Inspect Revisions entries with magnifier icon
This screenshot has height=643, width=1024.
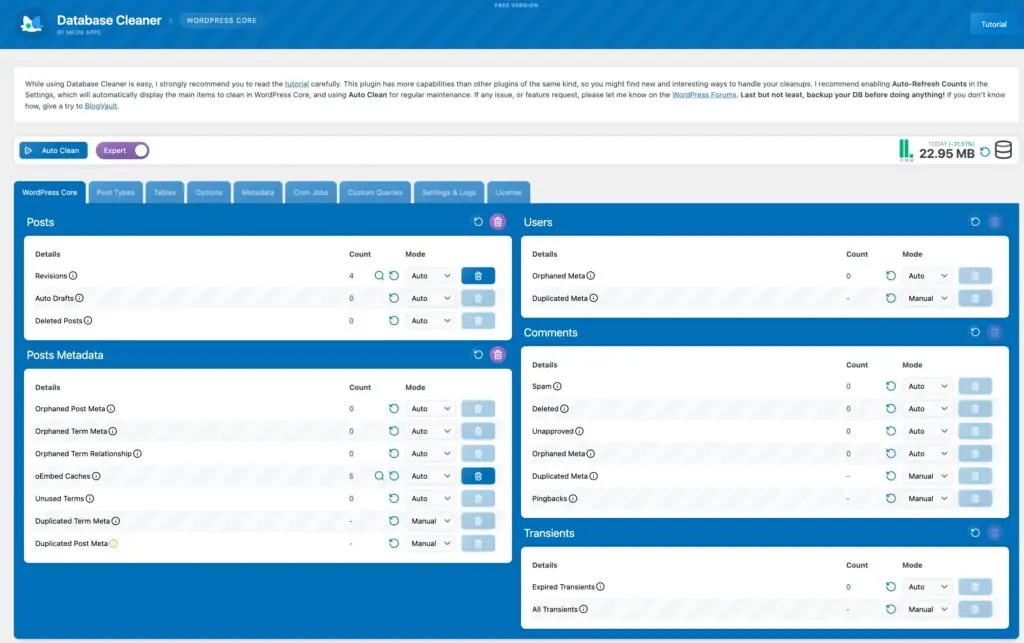coord(379,276)
